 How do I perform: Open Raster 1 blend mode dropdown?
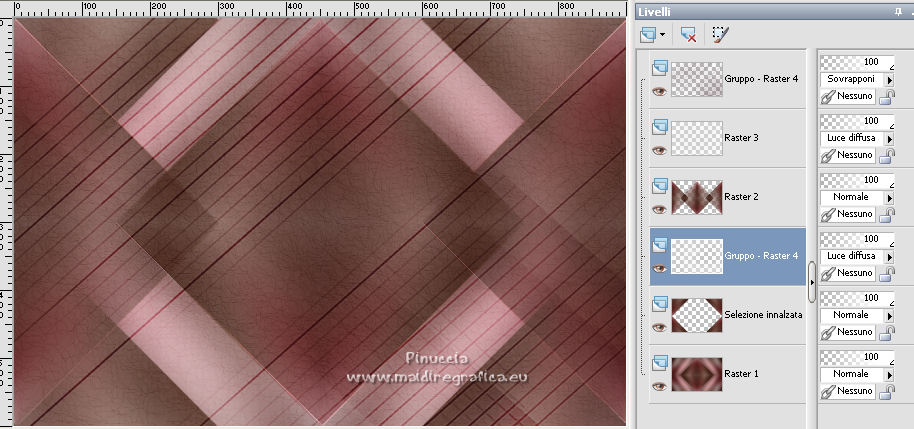(x=890, y=374)
